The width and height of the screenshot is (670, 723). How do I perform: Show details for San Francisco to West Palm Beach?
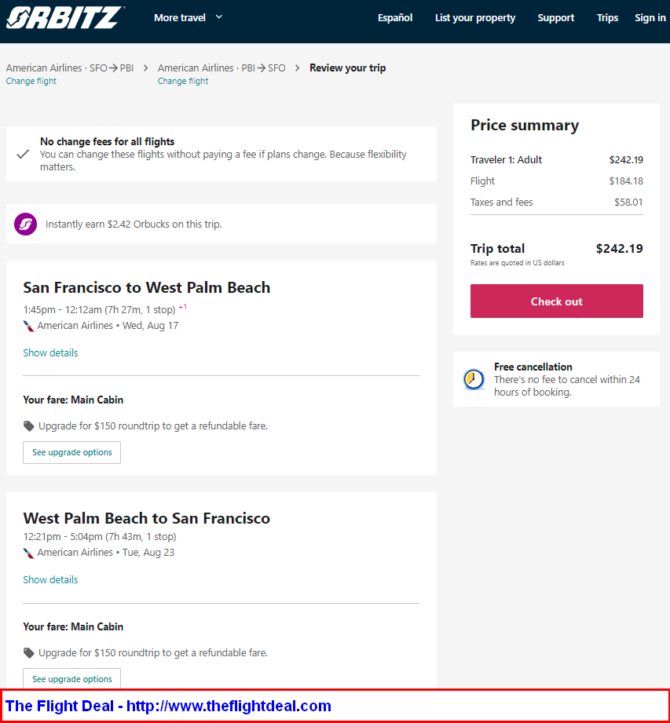click(x=50, y=353)
